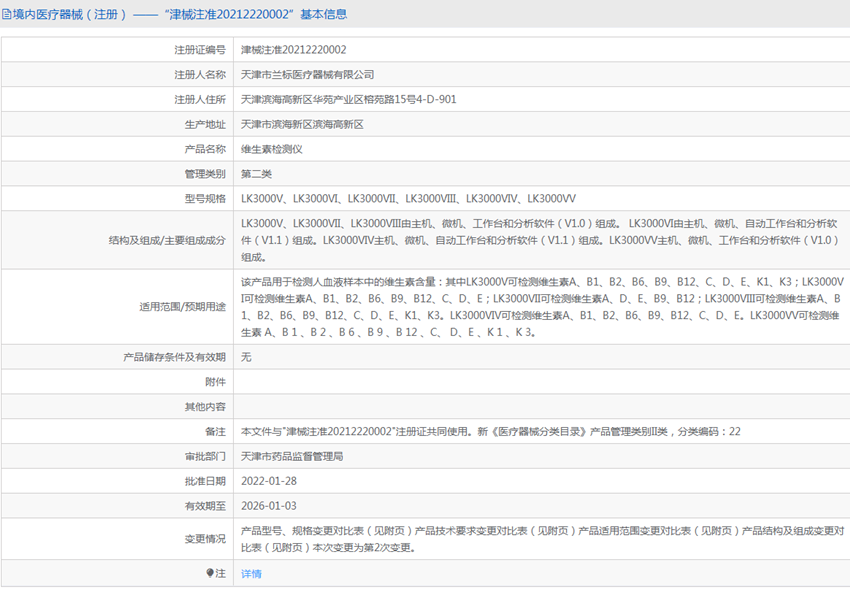Image resolution: width=850 pixels, height=589 pixels.
Task: Click the management class value 第二类
Action: coord(256,174)
